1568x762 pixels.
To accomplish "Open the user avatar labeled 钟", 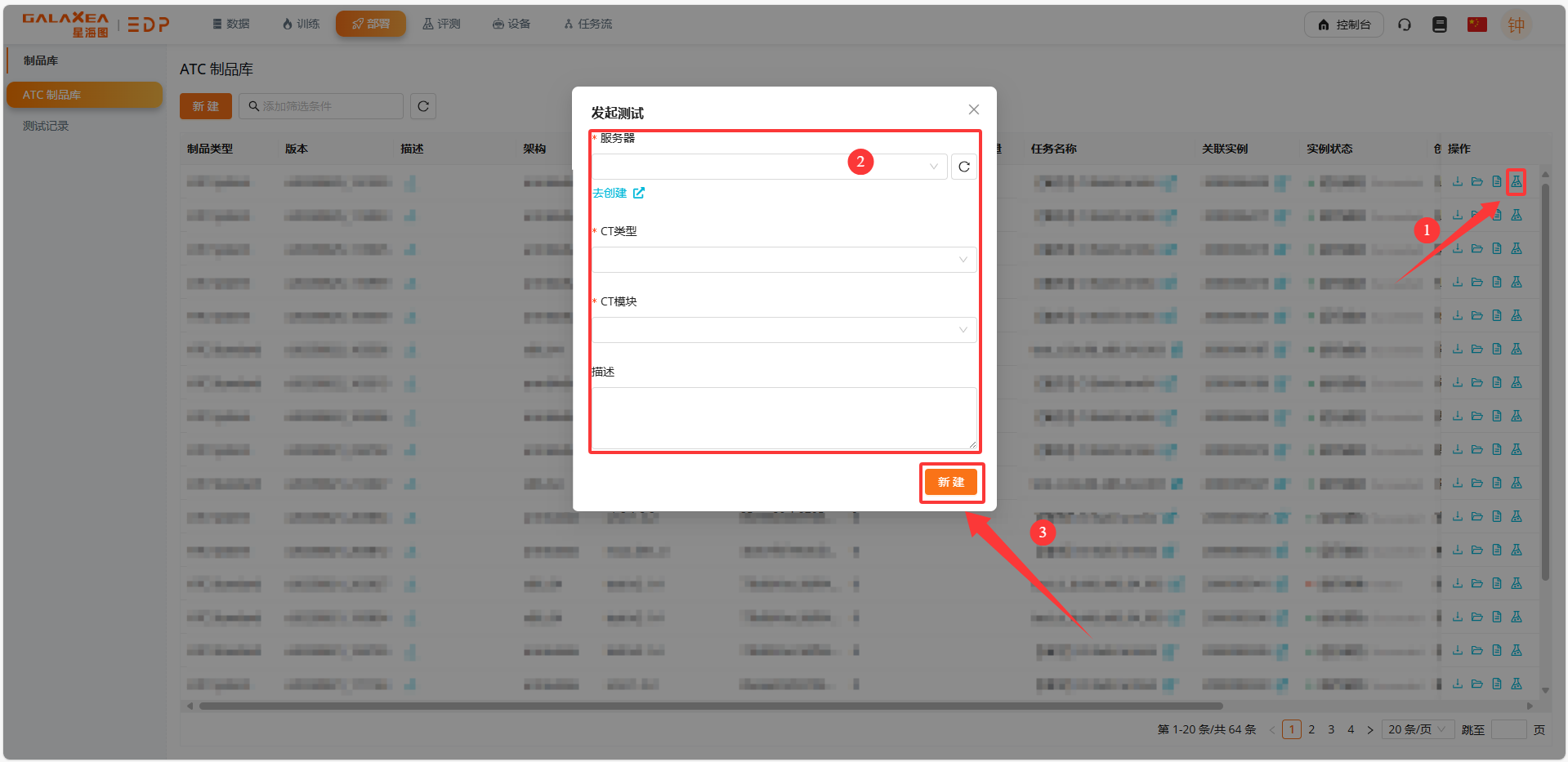I will [1516, 25].
